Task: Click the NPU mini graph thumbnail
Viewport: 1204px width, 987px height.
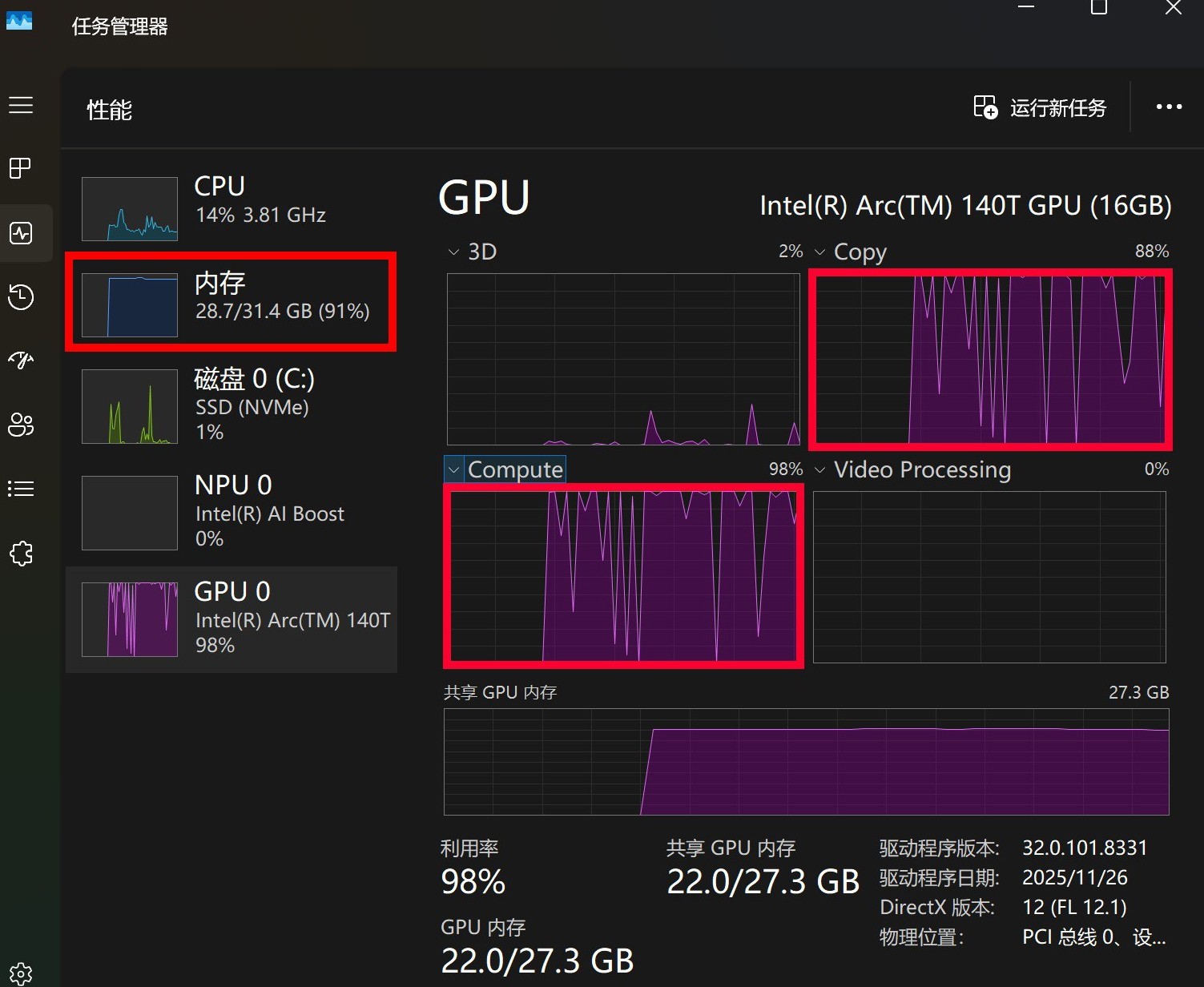Action: pyautogui.click(x=130, y=513)
